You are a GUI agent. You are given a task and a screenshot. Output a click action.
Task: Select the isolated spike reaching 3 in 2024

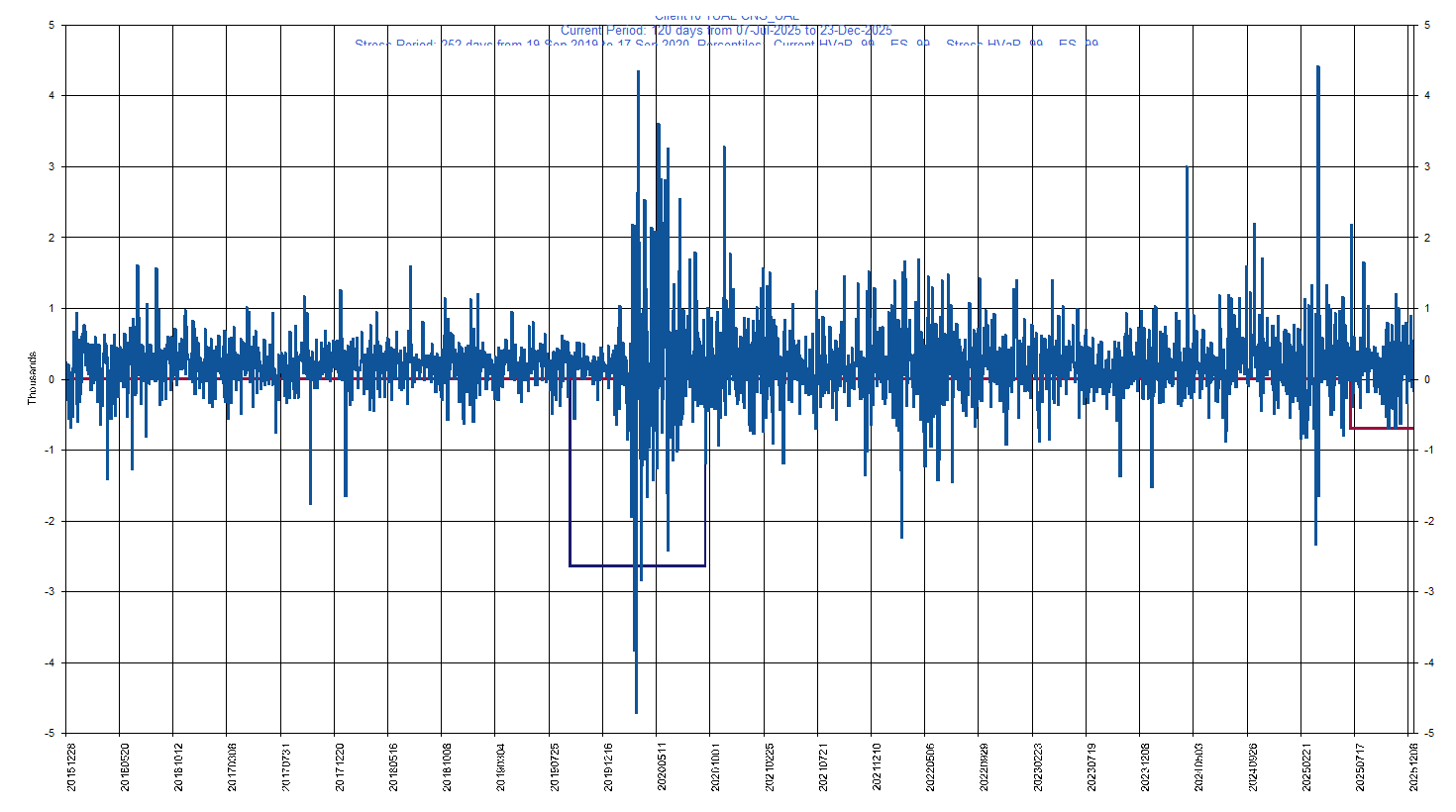(x=1187, y=170)
